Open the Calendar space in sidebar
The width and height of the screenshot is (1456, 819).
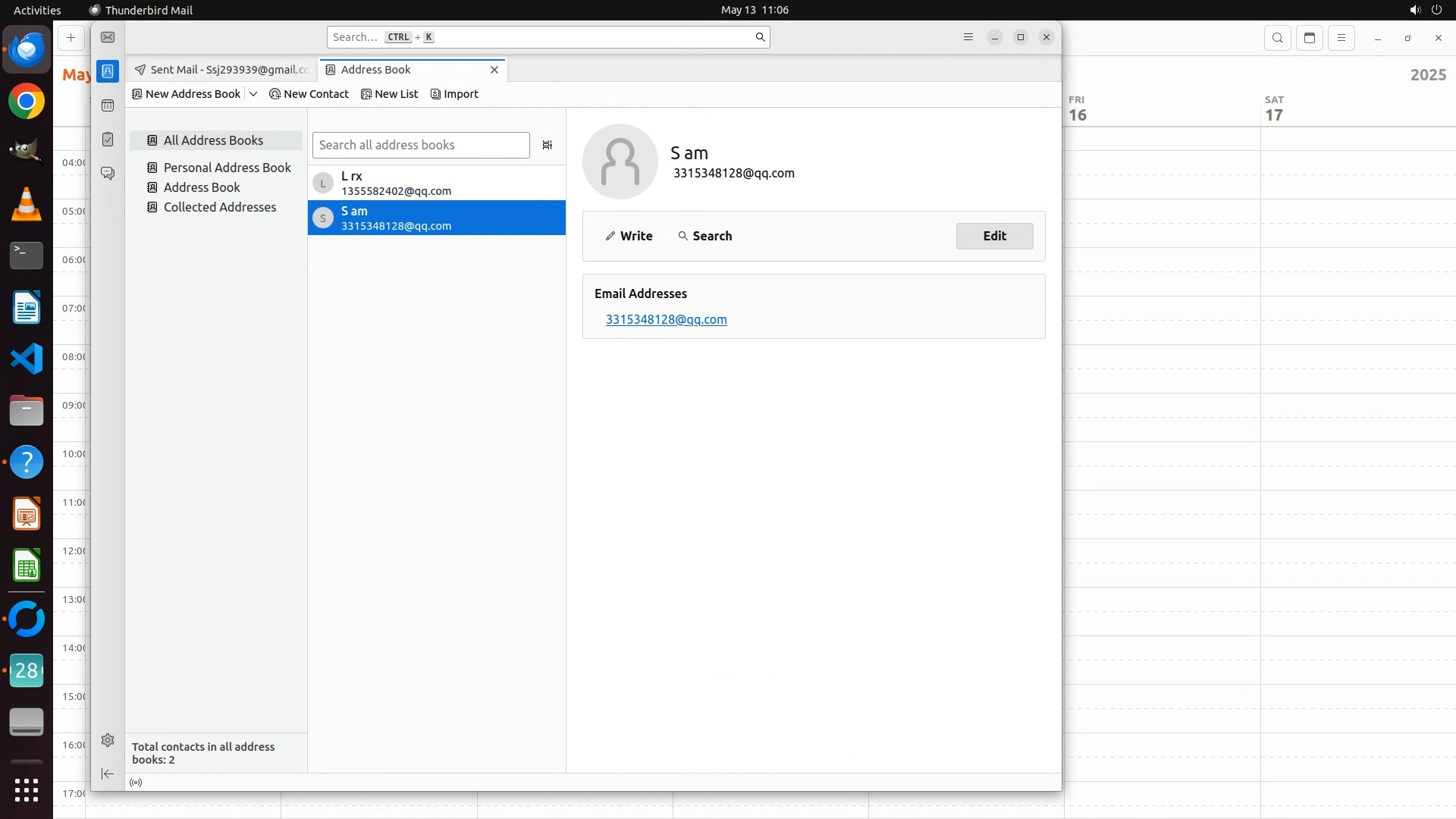[x=108, y=105]
